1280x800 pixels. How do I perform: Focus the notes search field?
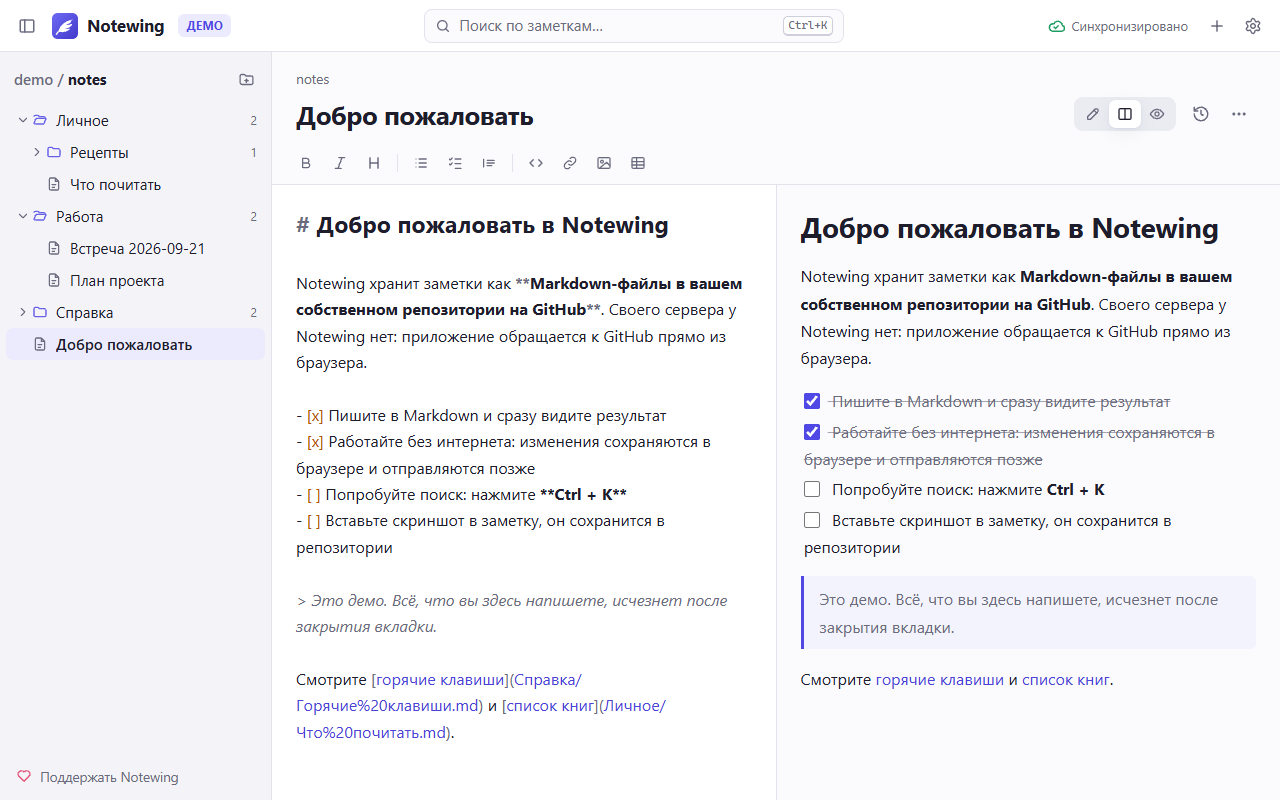[x=634, y=26]
